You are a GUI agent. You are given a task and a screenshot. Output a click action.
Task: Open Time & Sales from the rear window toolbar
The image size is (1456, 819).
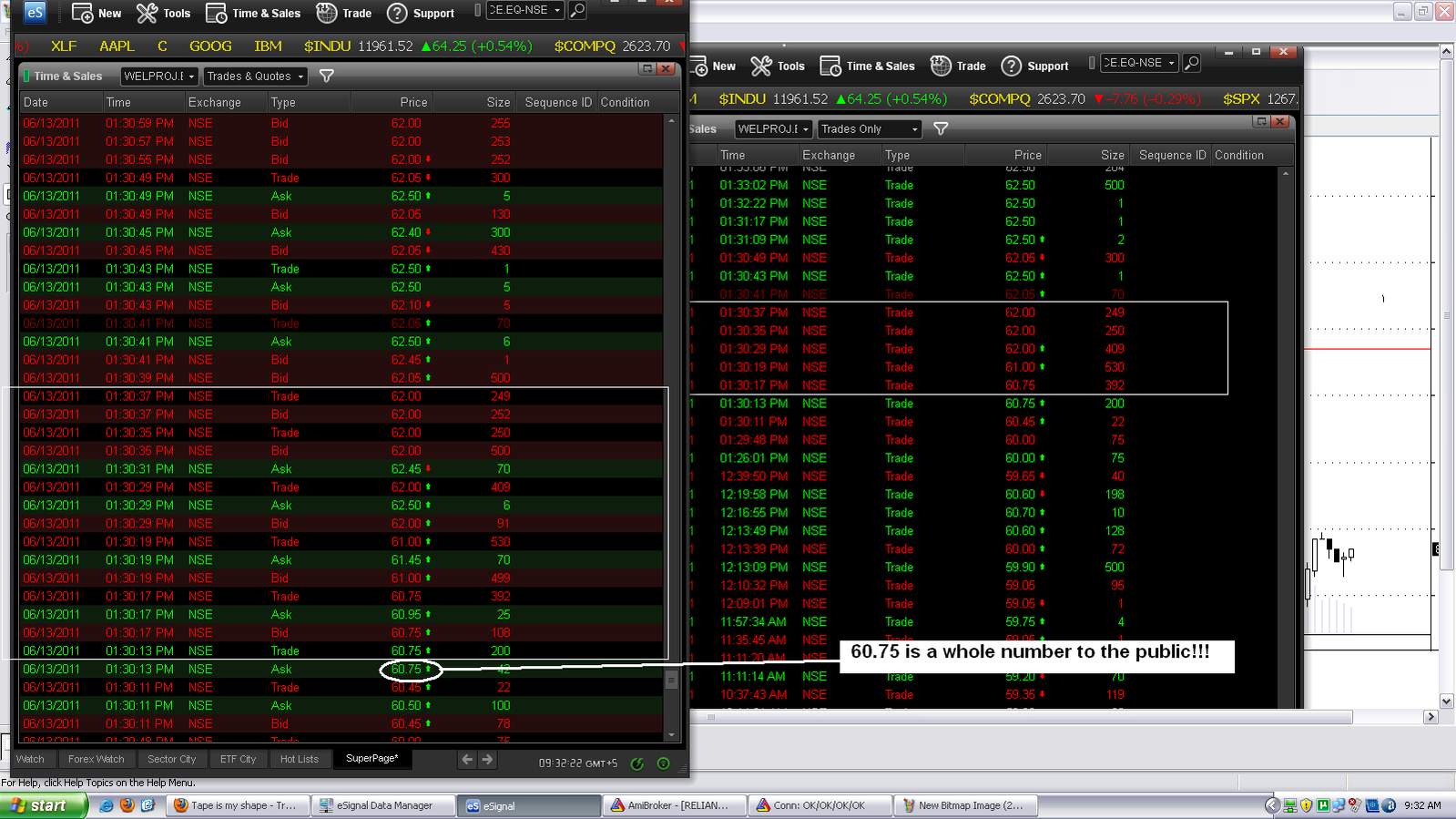pos(868,66)
